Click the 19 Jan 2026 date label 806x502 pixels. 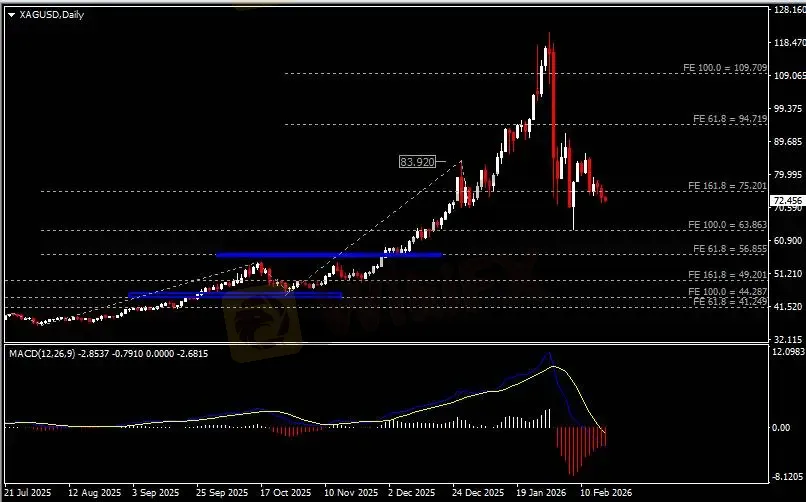541,493
